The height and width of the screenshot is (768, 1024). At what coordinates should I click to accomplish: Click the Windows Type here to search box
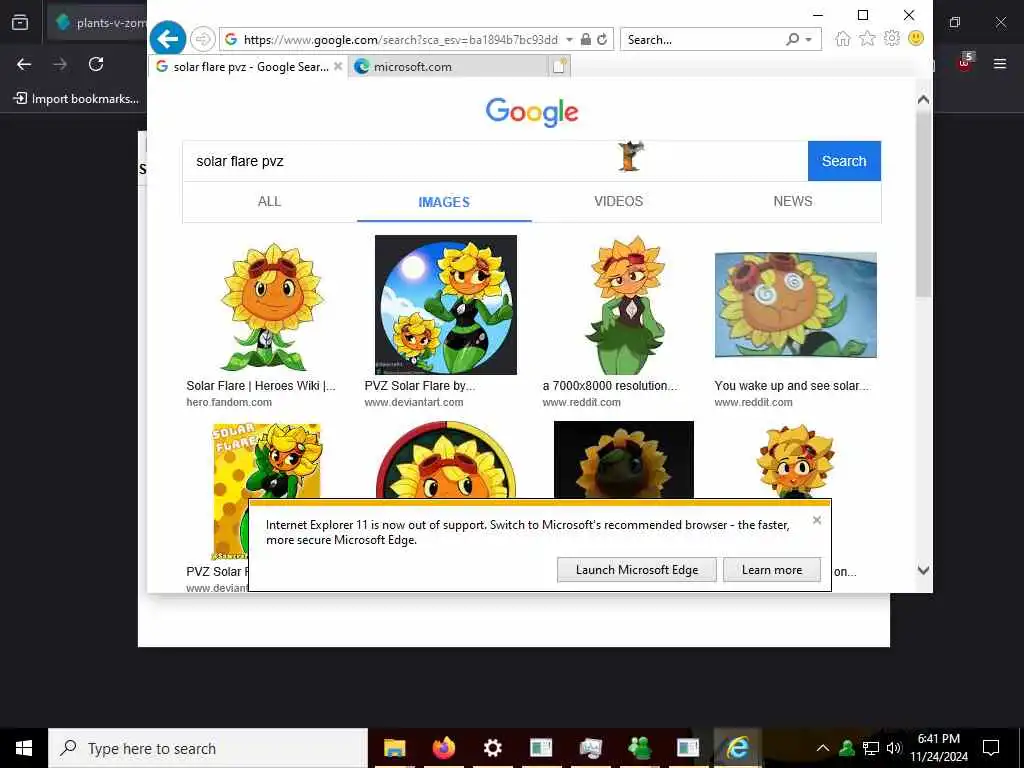coord(208,748)
